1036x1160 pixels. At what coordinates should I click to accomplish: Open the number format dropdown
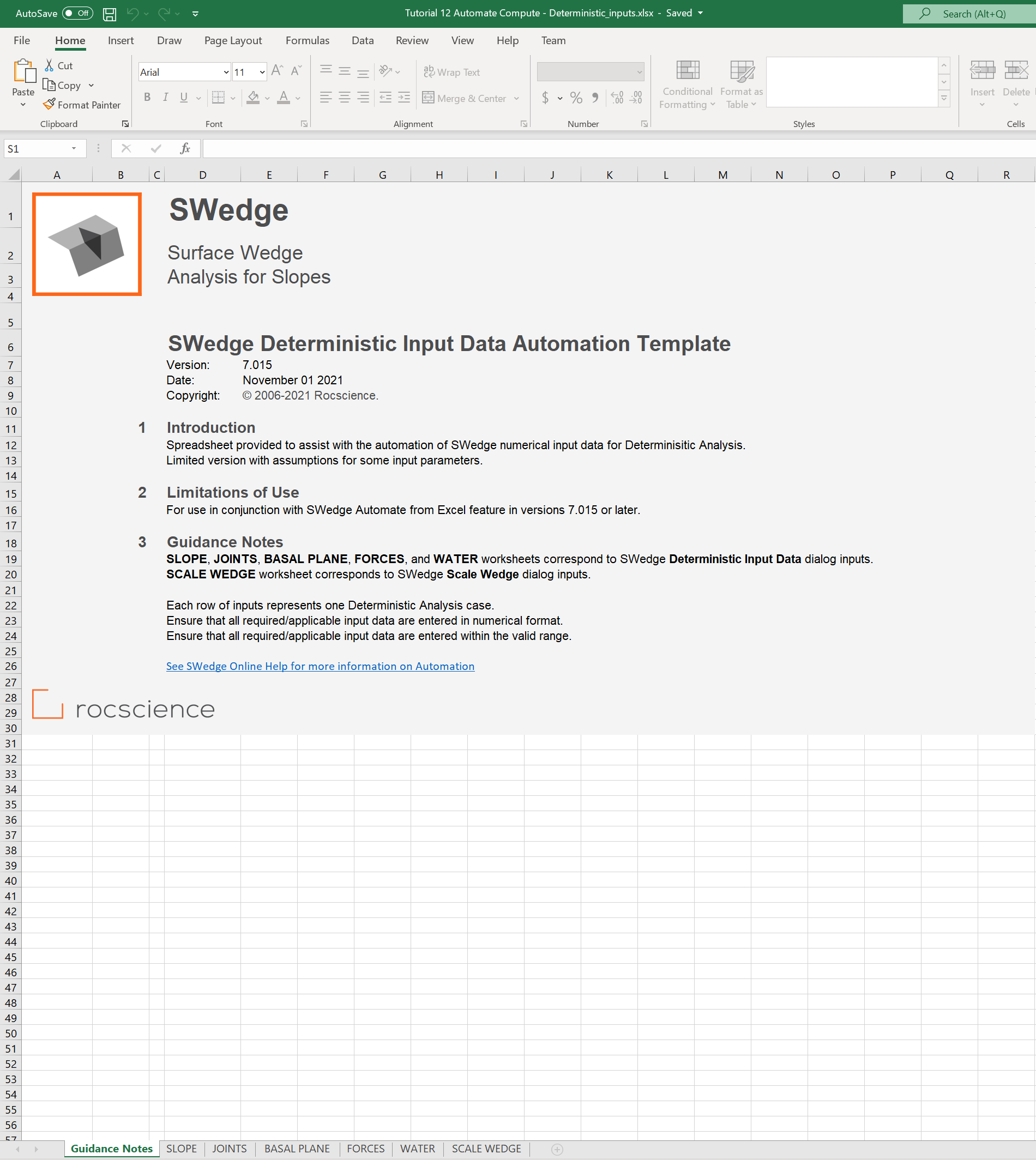click(639, 72)
